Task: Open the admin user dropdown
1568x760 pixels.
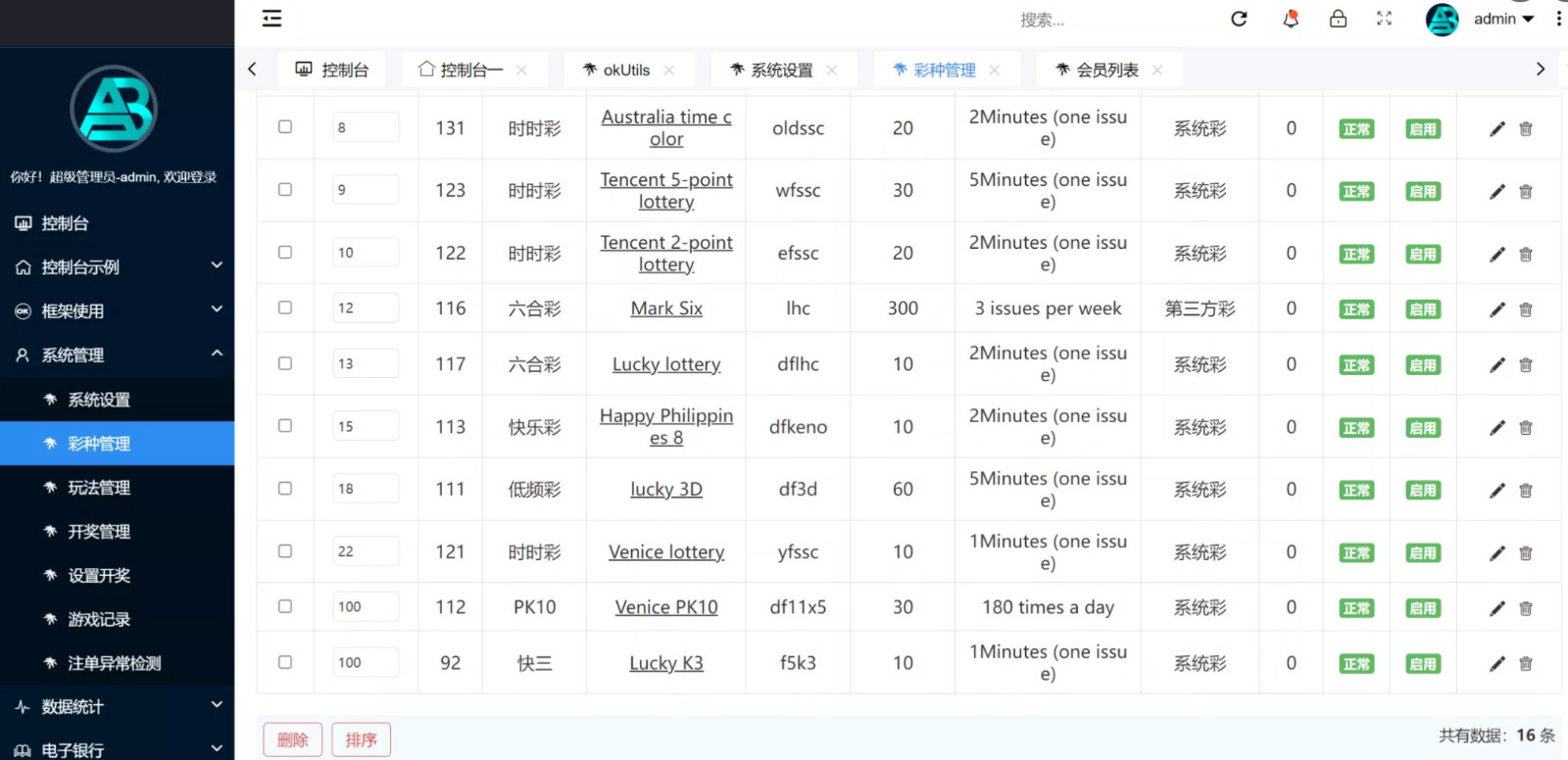Action: (1503, 19)
